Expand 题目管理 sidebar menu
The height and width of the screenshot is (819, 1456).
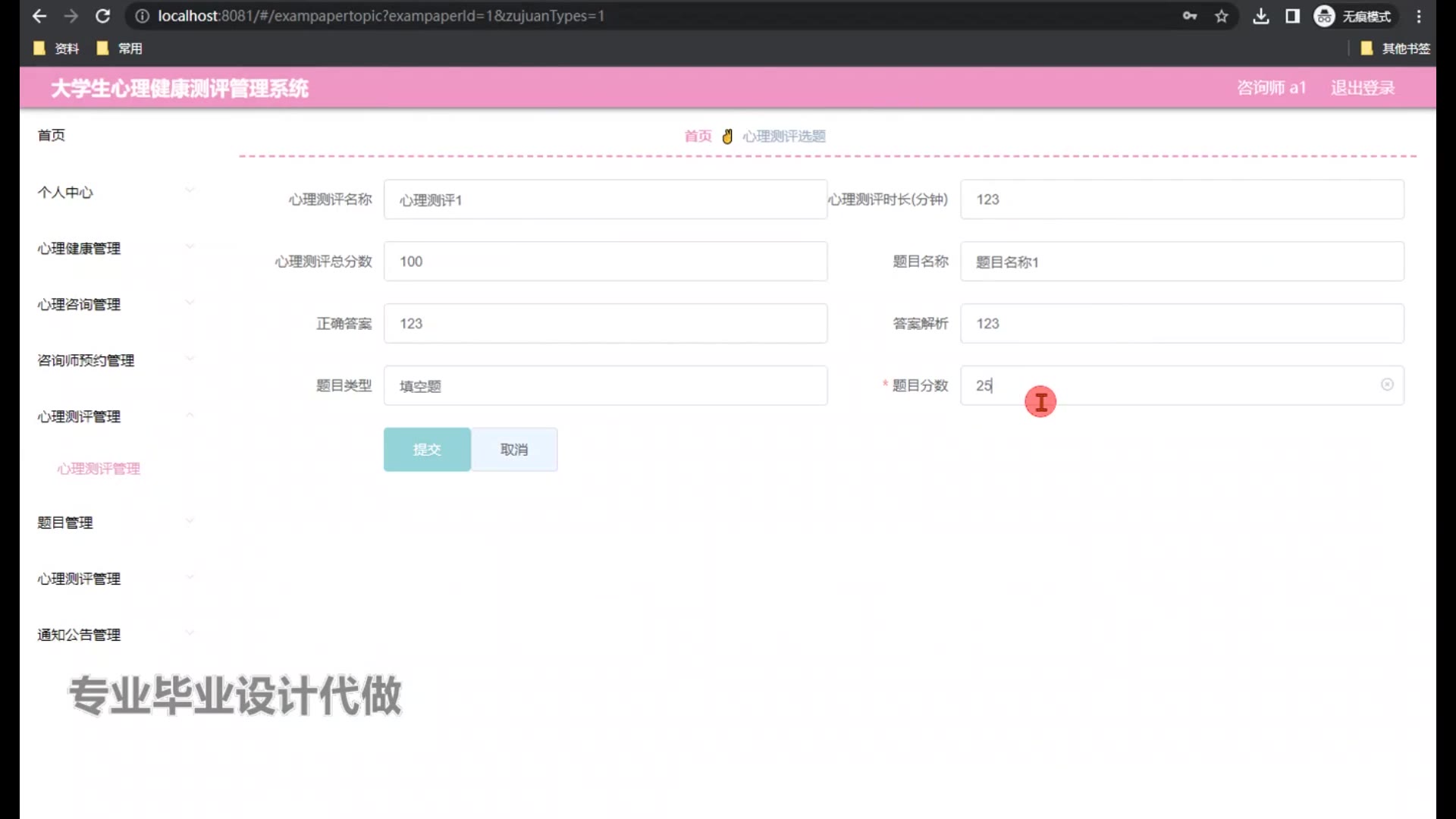click(x=114, y=522)
